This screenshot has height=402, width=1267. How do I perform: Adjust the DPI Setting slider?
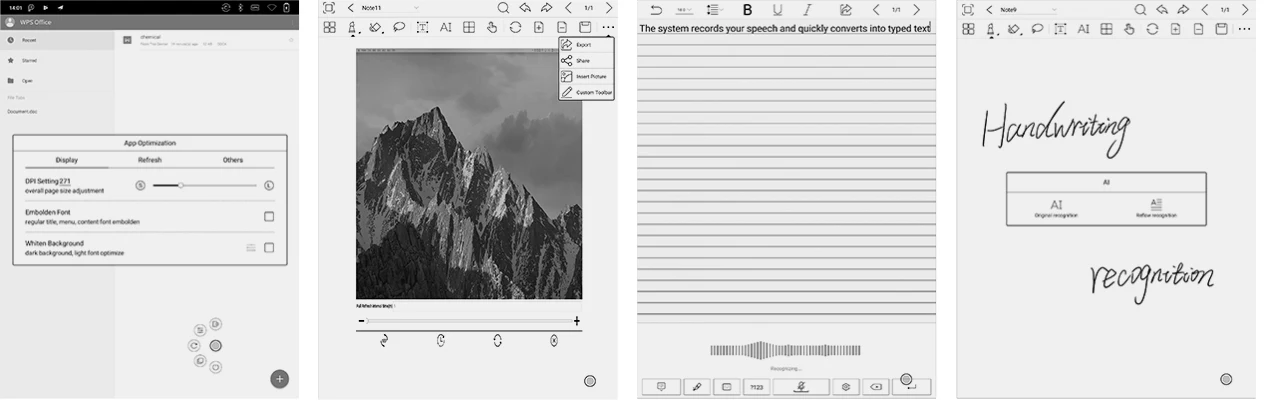coord(204,185)
